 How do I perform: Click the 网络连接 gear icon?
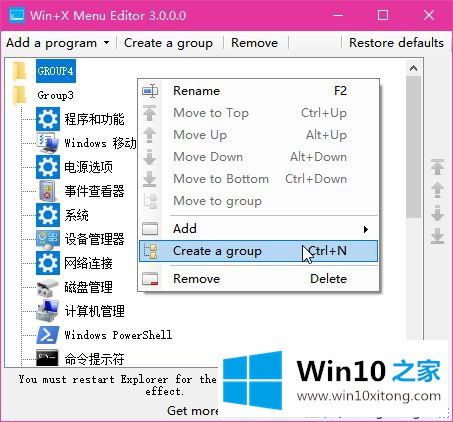(x=48, y=263)
